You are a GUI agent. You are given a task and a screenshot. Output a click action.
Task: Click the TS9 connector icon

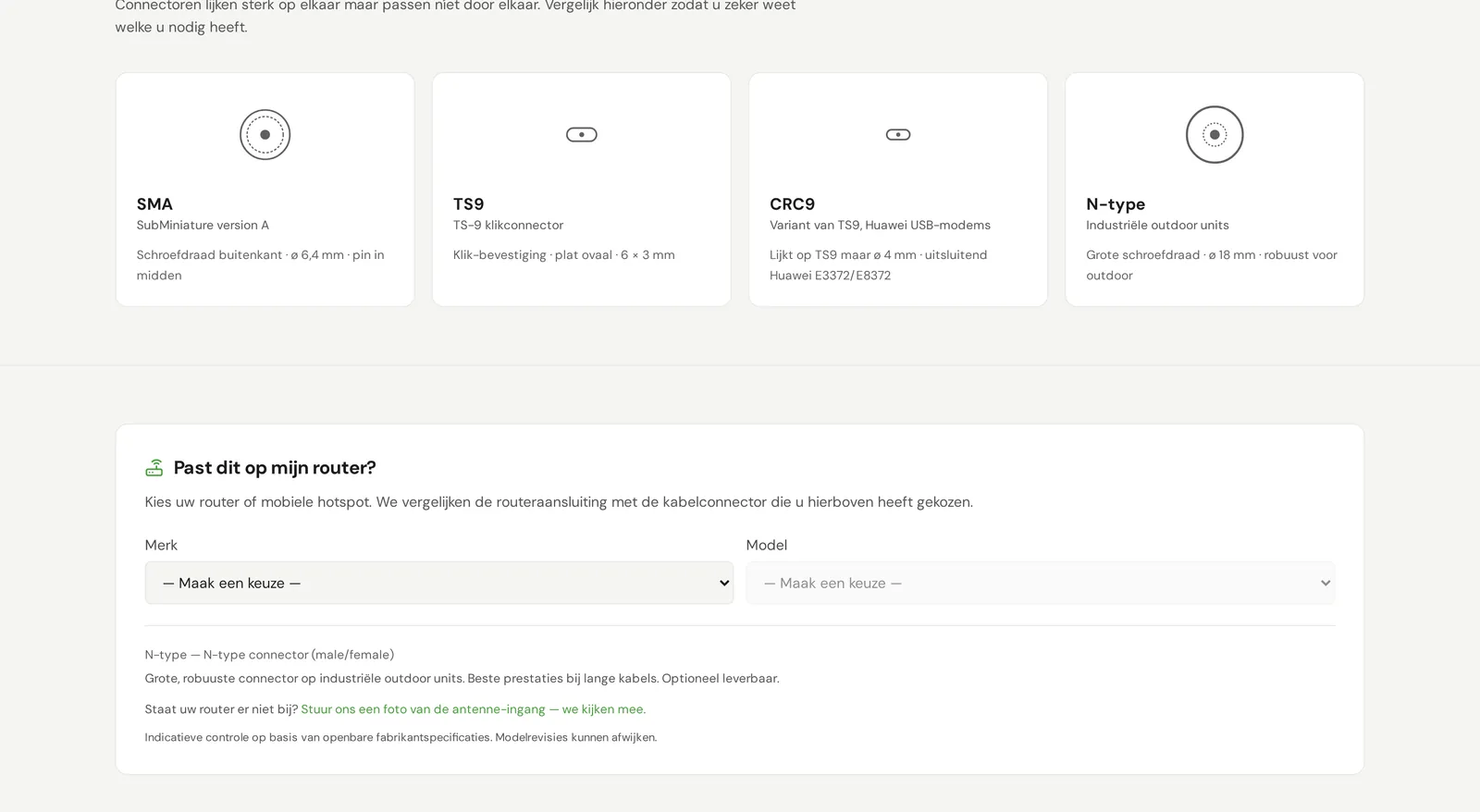(x=582, y=135)
